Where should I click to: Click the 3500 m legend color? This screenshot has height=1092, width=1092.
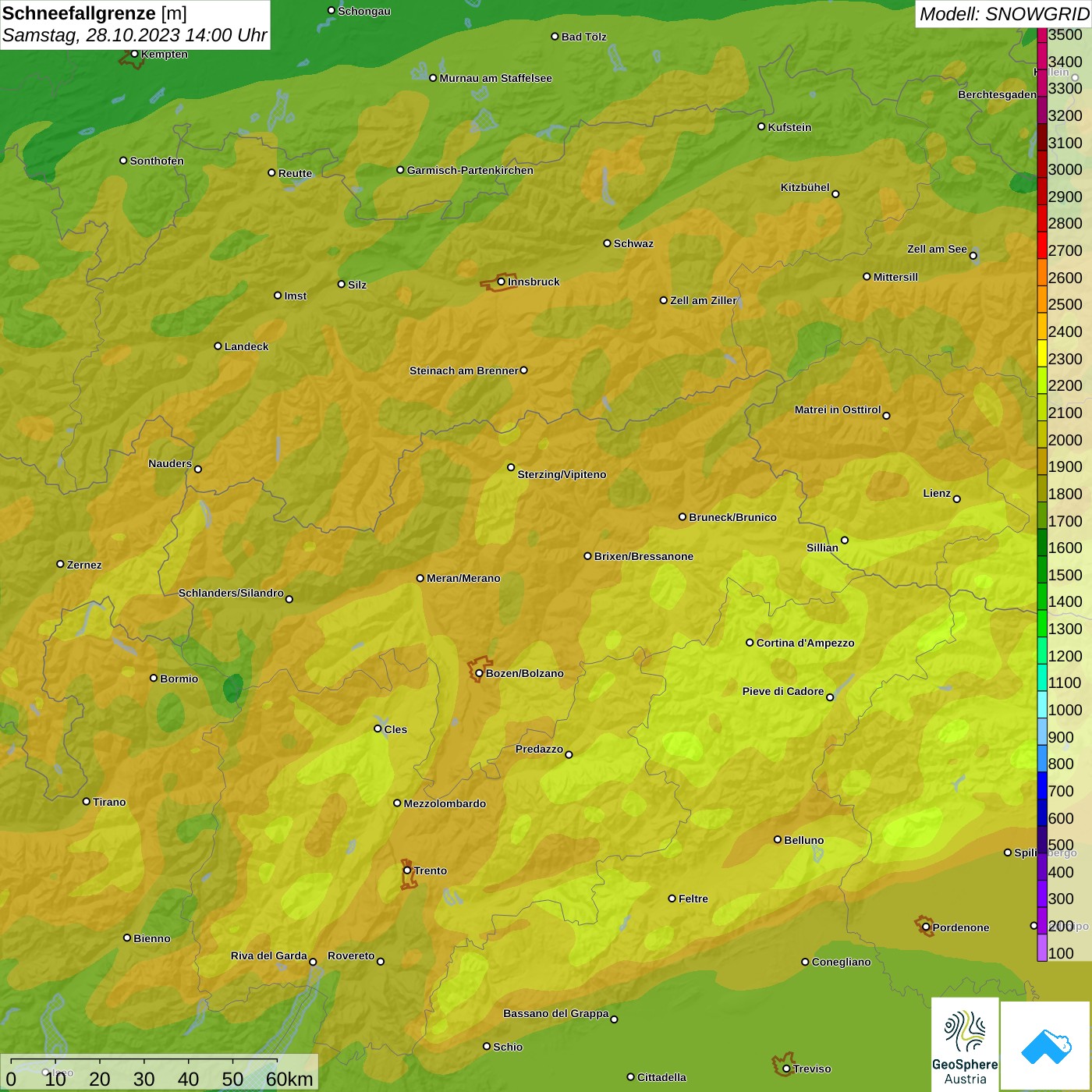click(1042, 35)
